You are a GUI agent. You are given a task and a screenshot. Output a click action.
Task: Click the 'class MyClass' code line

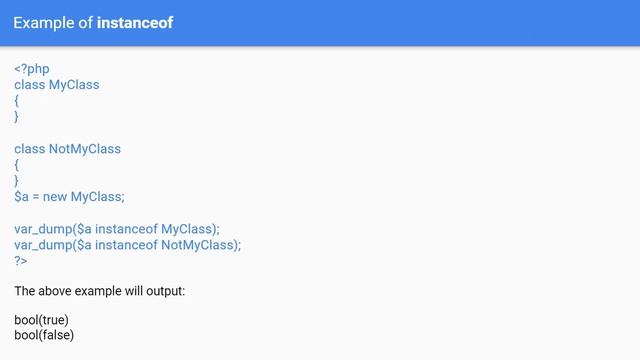(57, 85)
